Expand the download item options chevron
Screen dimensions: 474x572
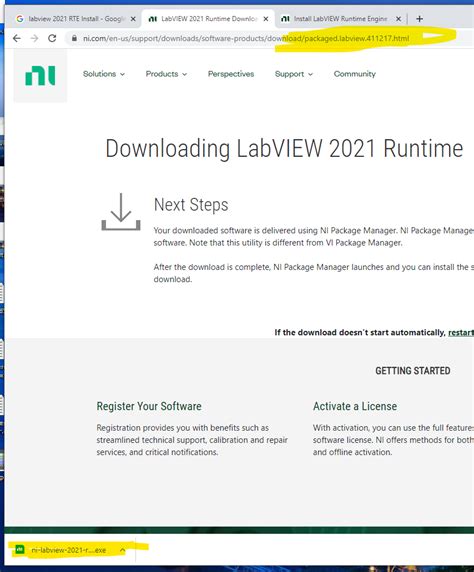point(123,550)
